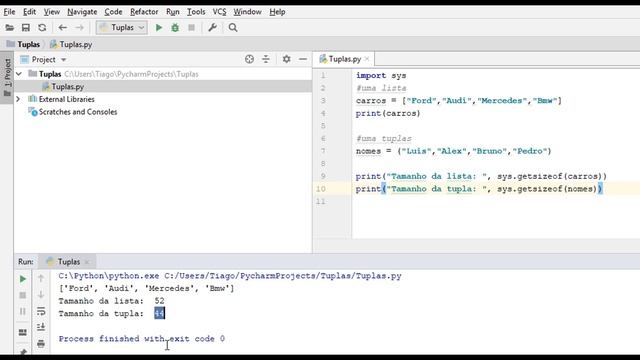The image size is (640, 360).
Task: Expand External Libraries node
Action: [x=18, y=99]
